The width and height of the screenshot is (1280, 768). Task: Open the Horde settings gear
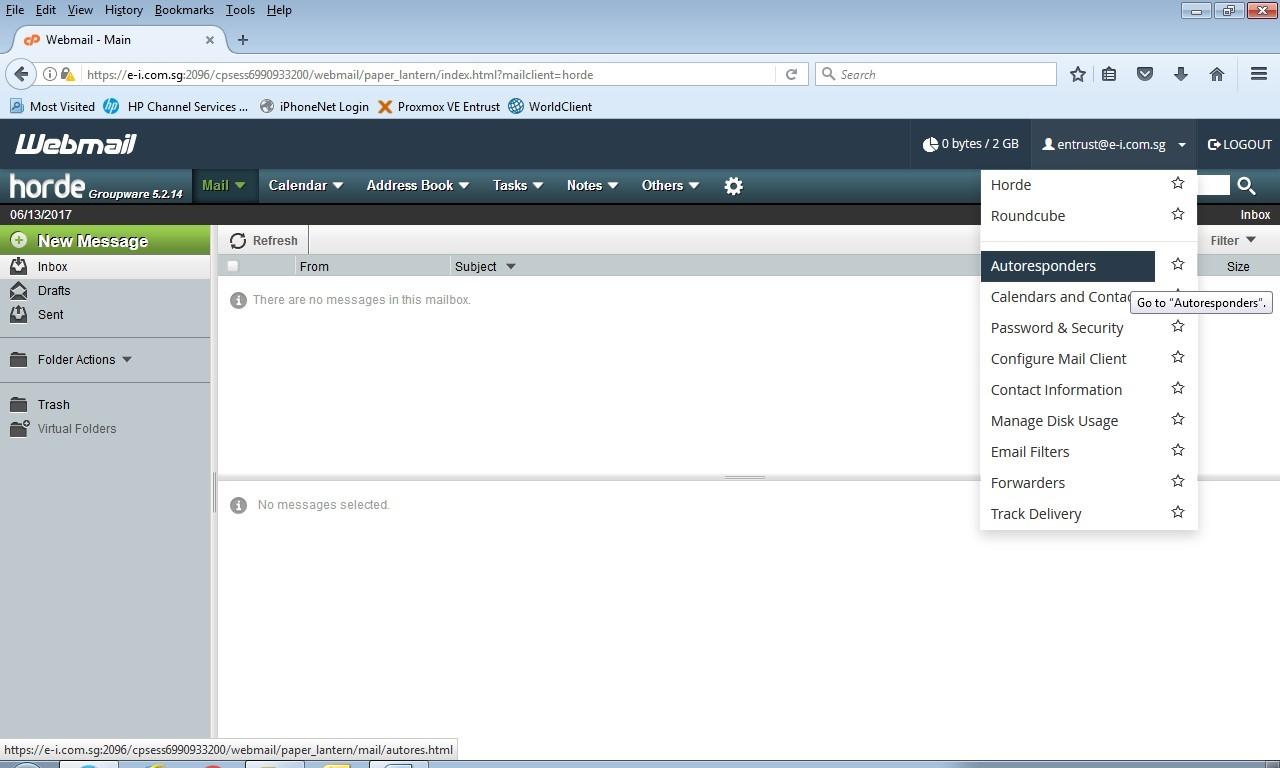coord(733,186)
